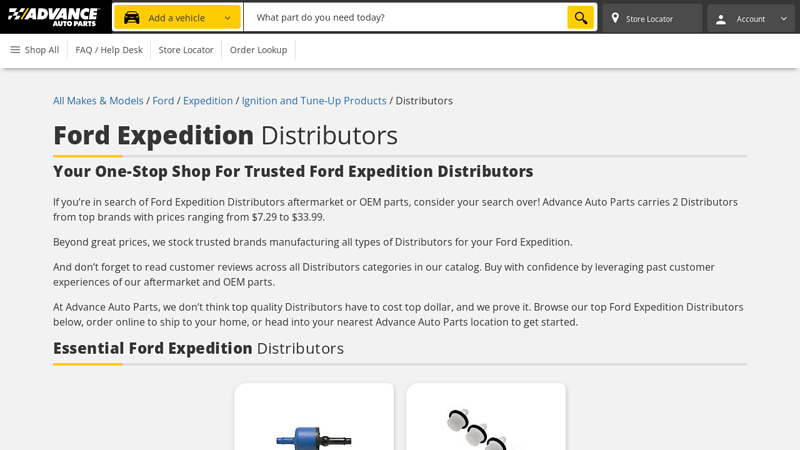The image size is (800, 450).
Task: Open Ignition and Tune-Up Products breadcrumb
Action: [x=314, y=101]
